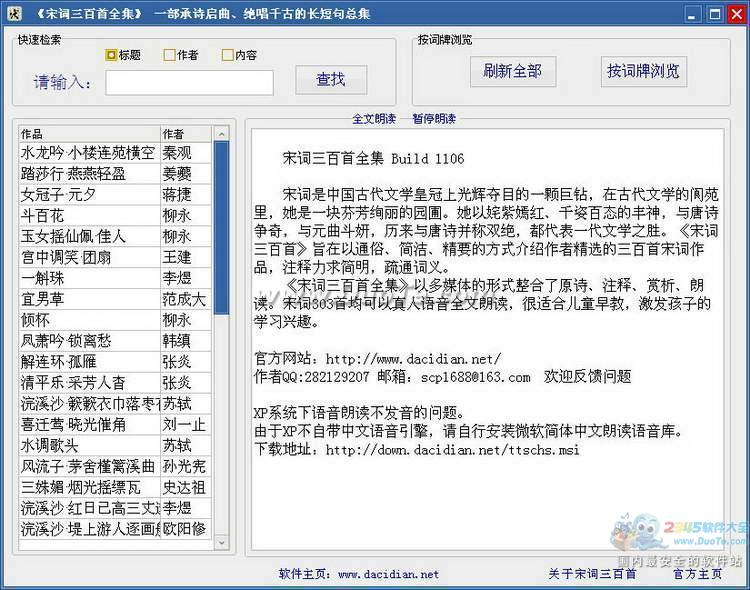Select poem 倾杯
The height and width of the screenshot is (590, 750).
pos(89,320)
